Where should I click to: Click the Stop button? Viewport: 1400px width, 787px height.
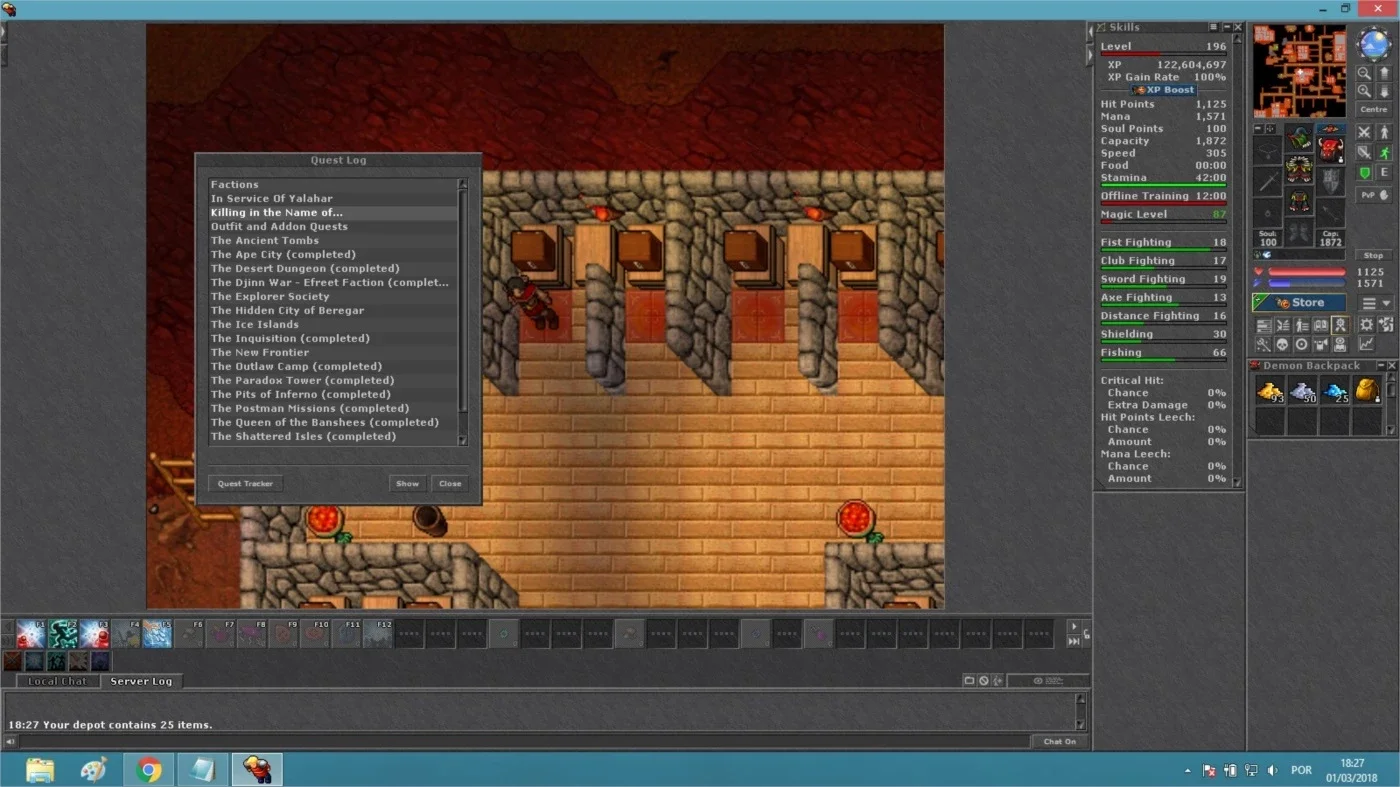click(x=1374, y=255)
